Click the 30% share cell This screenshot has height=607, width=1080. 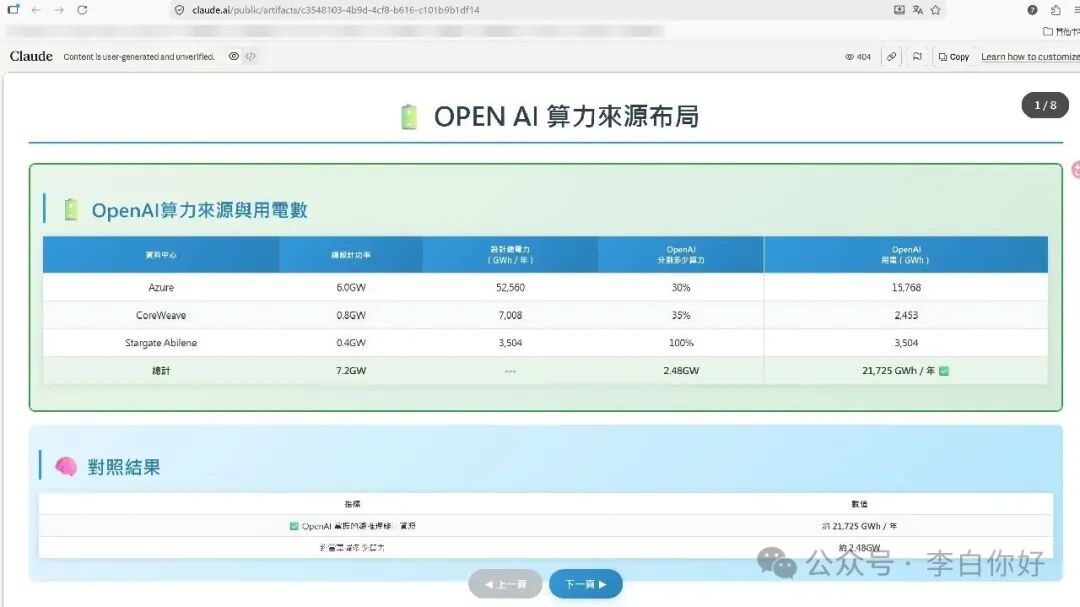tap(681, 287)
